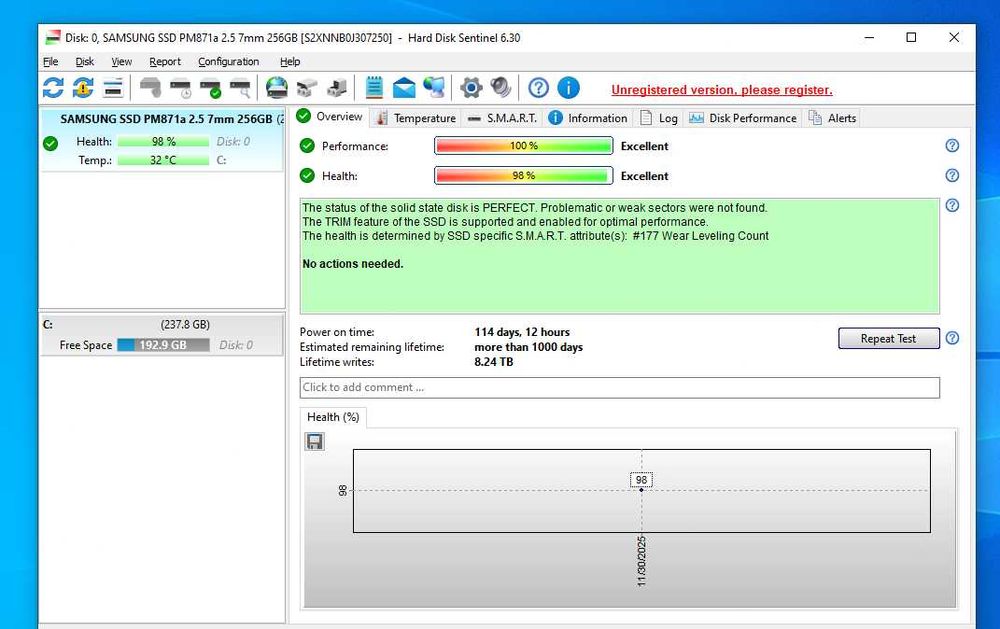Open the blue notepad report icon
This screenshot has width=1000, height=629.
click(374, 87)
